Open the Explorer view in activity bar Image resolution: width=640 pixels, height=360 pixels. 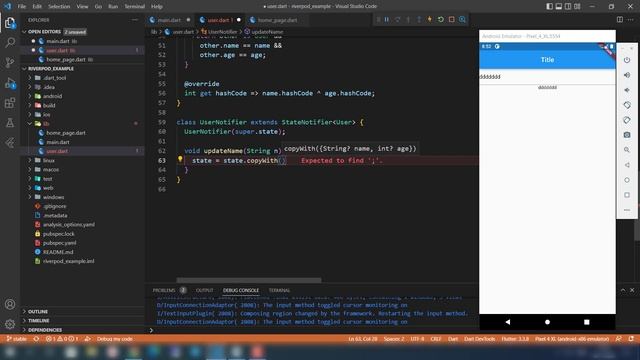(10, 23)
